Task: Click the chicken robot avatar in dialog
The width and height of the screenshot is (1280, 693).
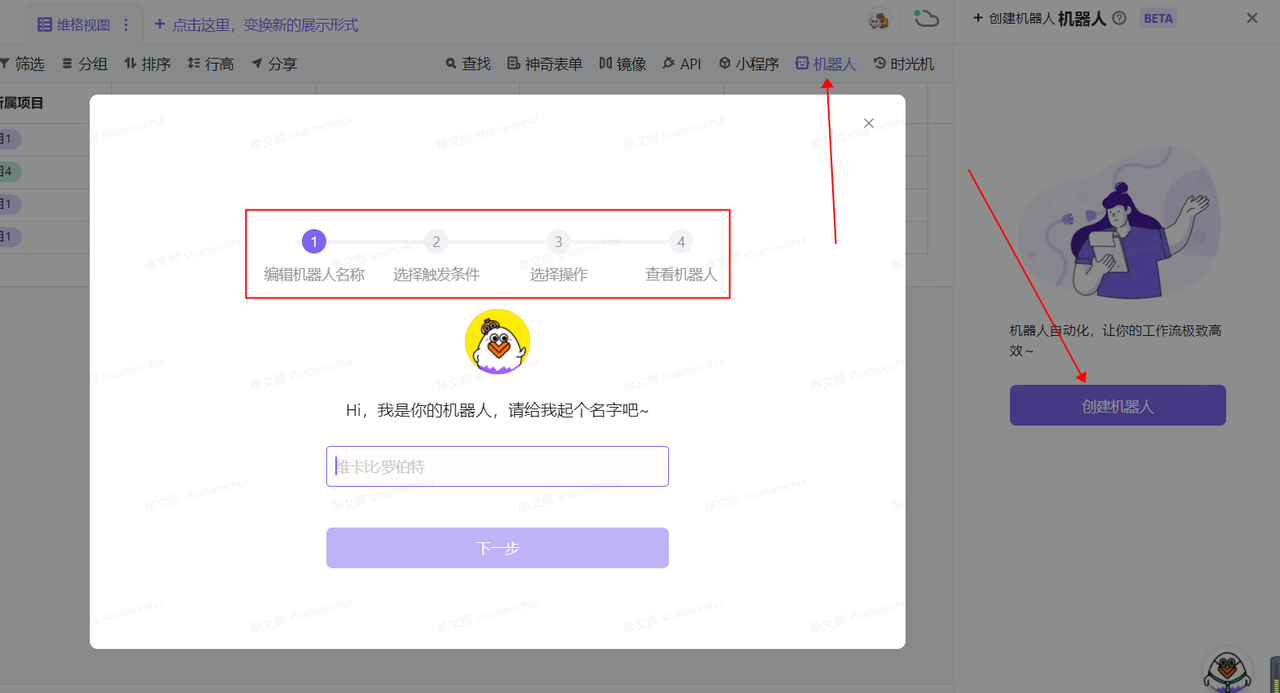Action: coord(497,342)
